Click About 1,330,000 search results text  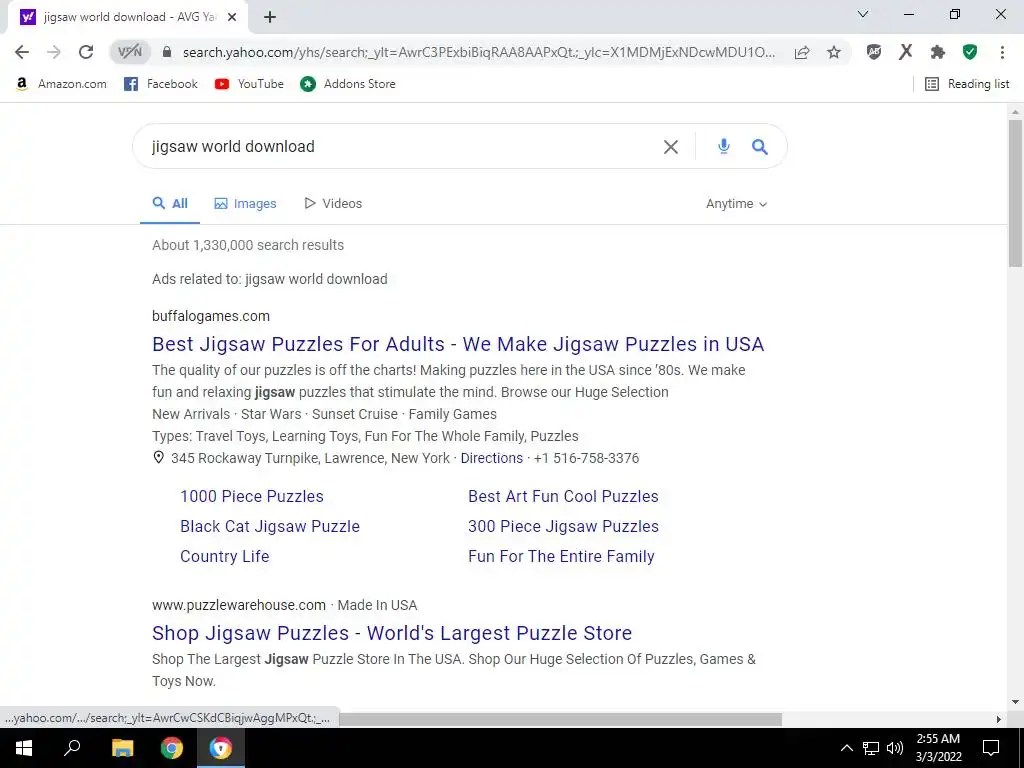(x=248, y=245)
